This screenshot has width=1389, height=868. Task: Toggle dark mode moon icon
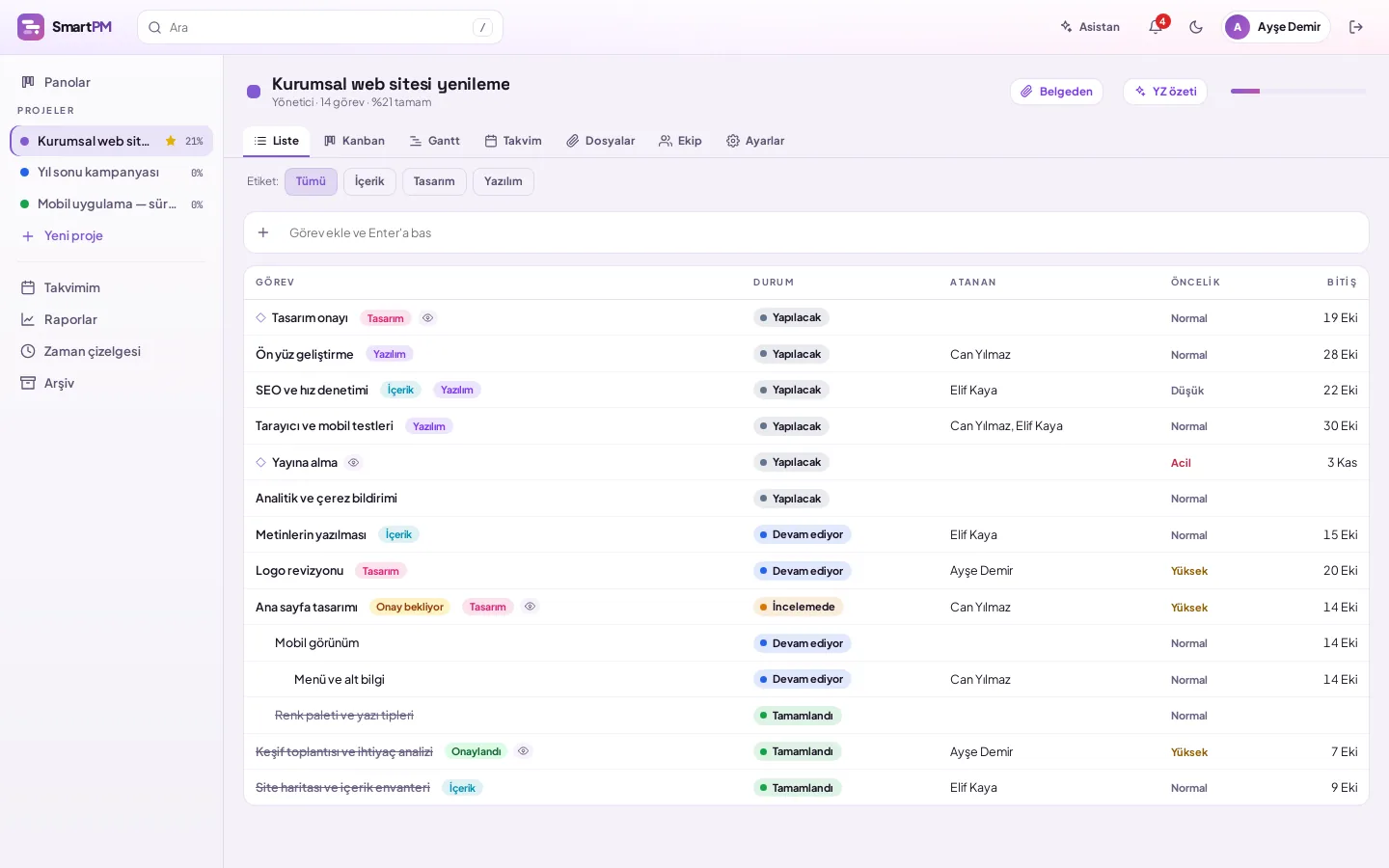tap(1196, 27)
